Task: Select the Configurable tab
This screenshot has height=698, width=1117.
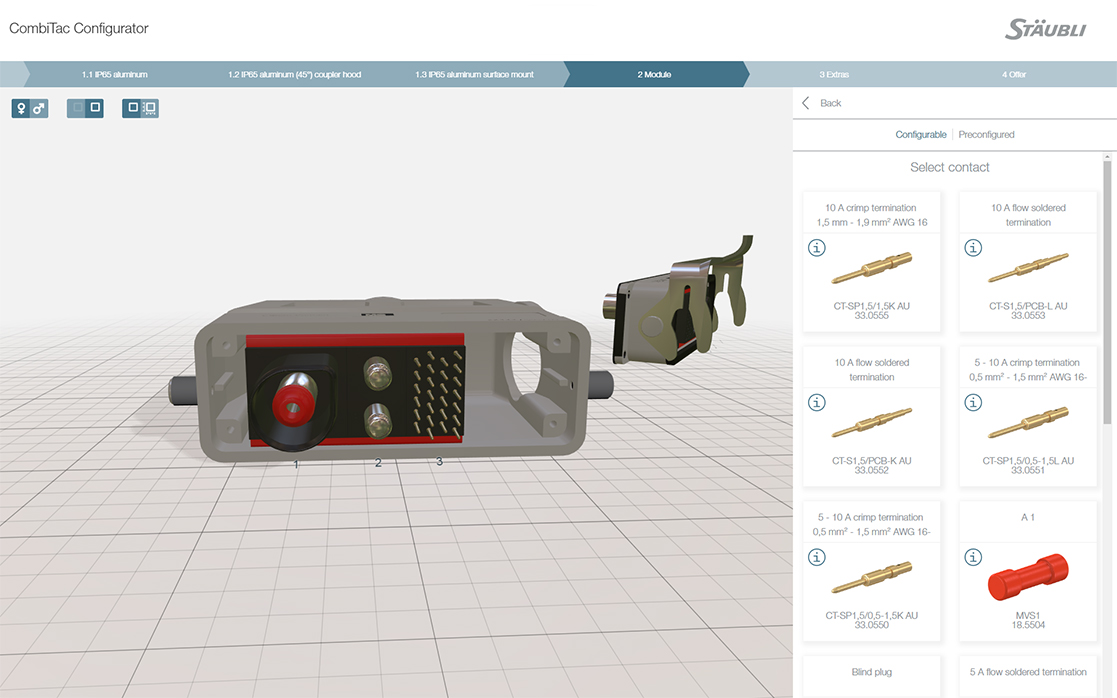Action: (x=920, y=134)
